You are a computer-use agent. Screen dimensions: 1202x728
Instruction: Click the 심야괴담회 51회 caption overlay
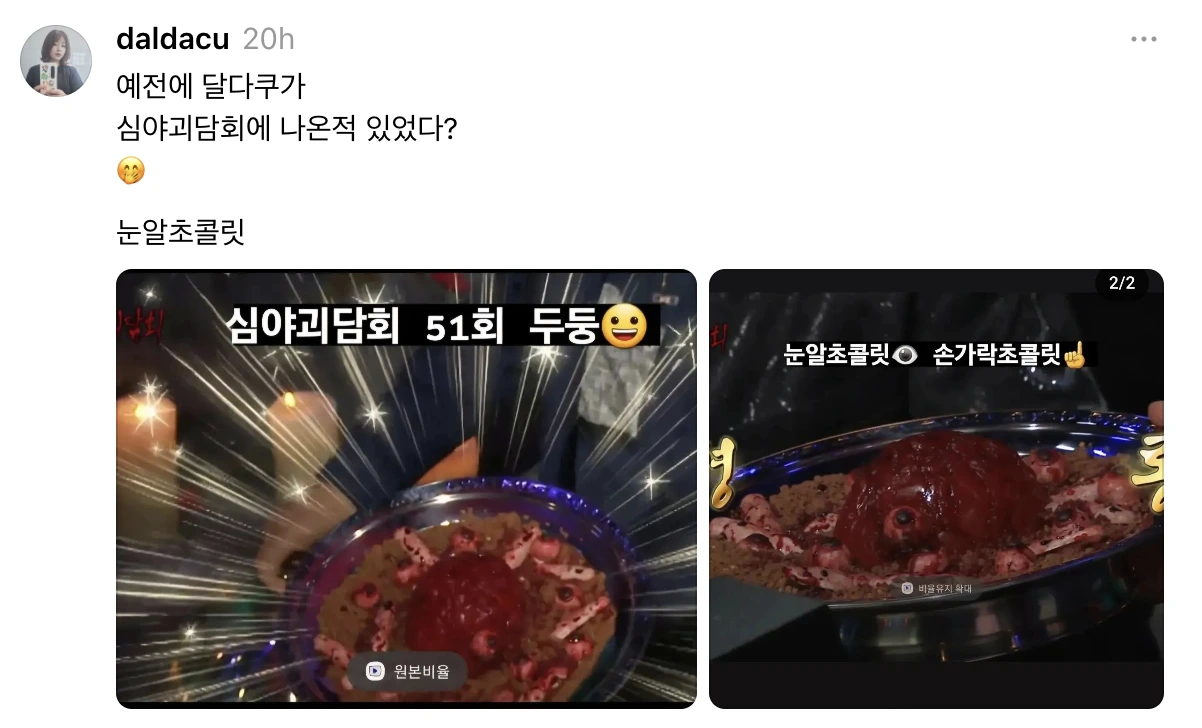445,327
